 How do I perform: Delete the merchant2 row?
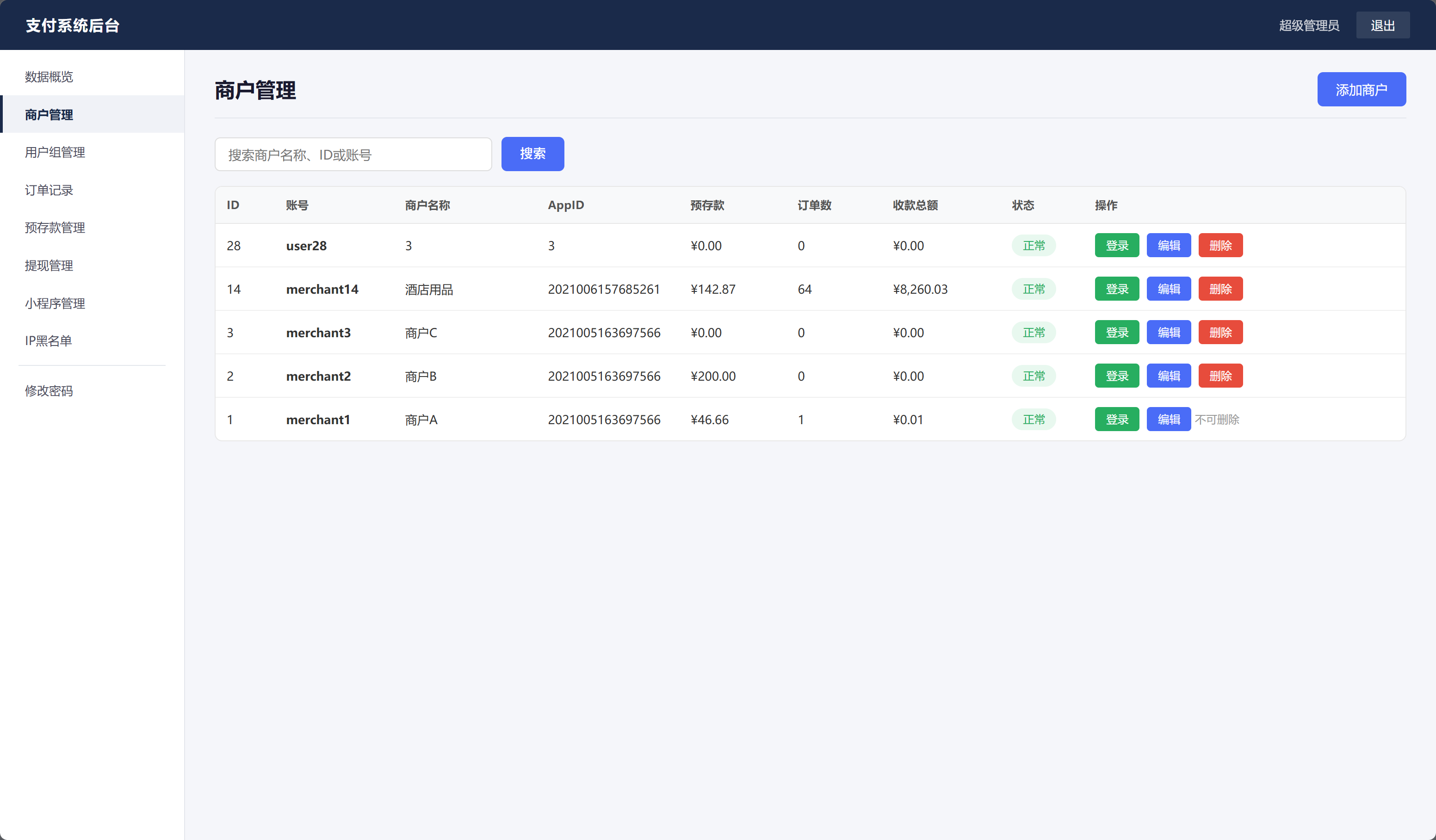tap(1220, 376)
